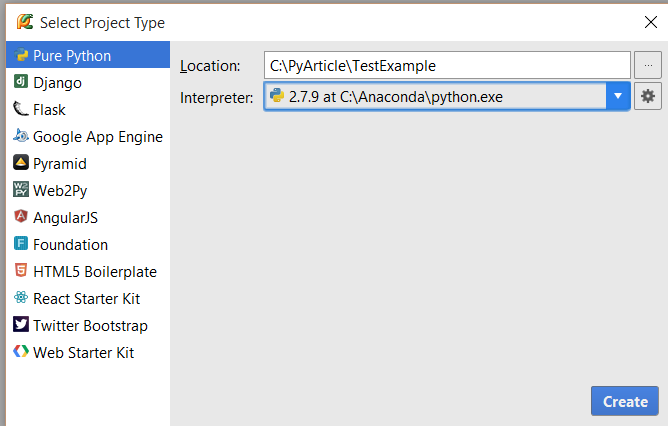Select Pure Python project type label
668x426 pixels.
coord(72,56)
